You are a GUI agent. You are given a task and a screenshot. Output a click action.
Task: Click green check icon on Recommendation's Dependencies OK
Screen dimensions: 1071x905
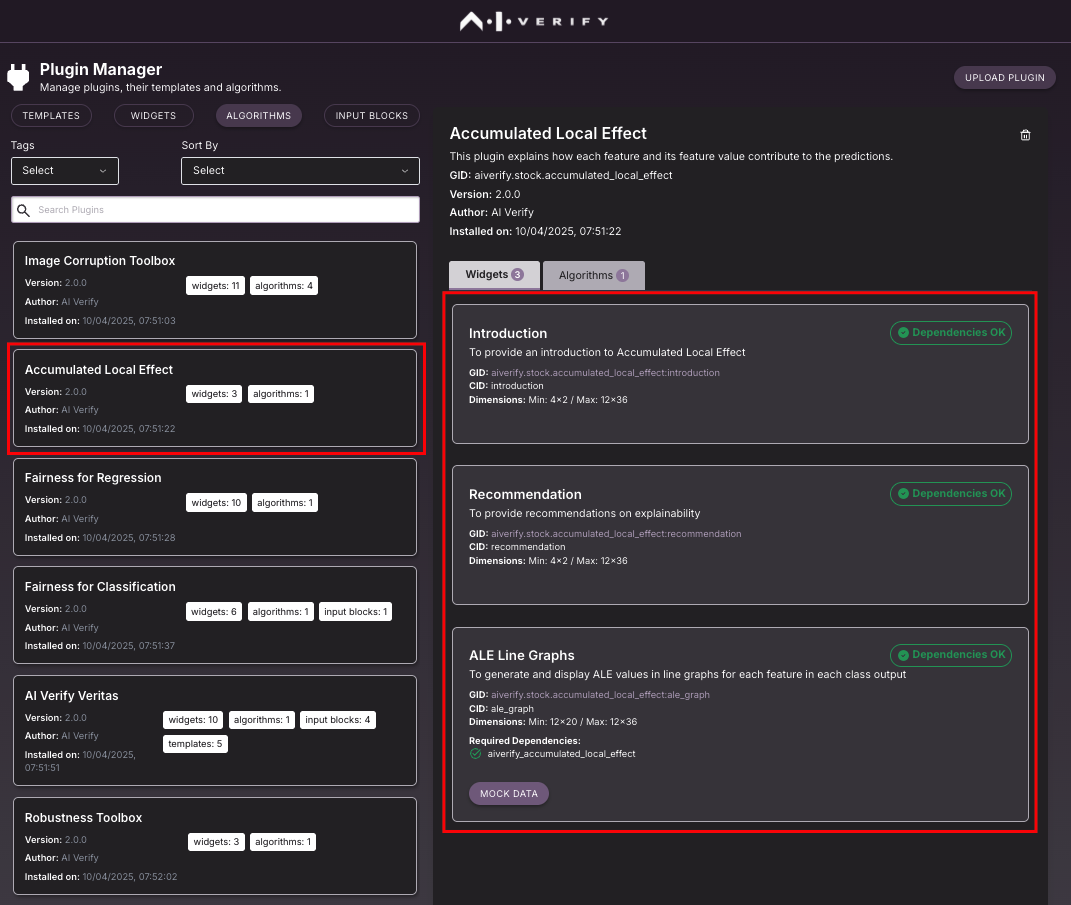coord(903,494)
